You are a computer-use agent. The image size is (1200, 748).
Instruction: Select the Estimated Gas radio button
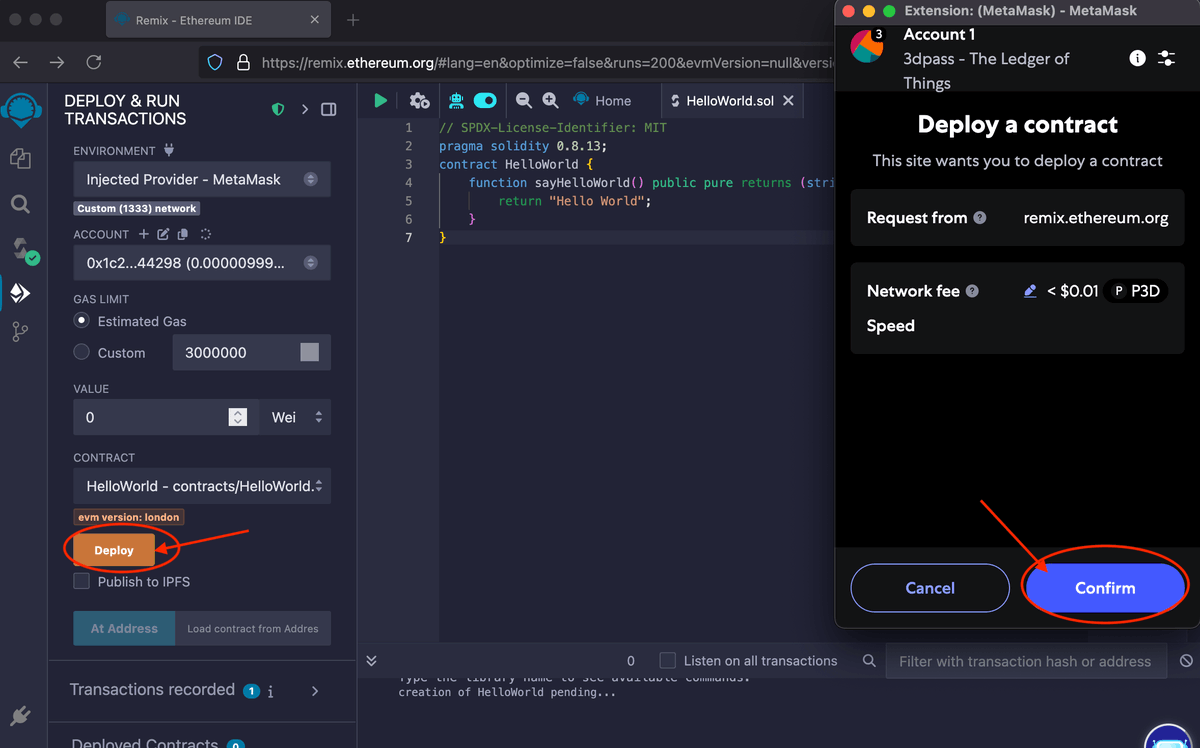[82, 321]
